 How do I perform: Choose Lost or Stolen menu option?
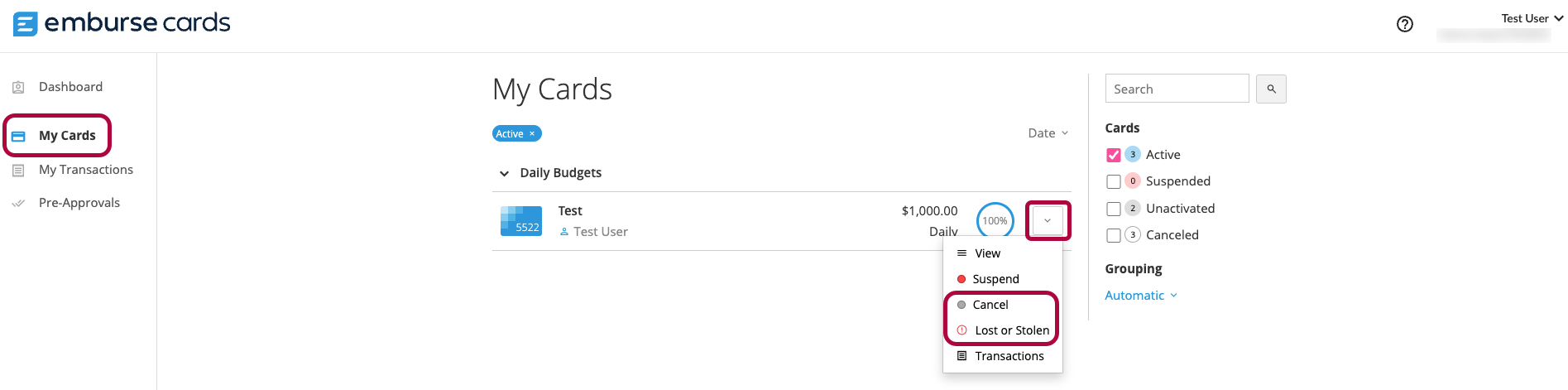pyautogui.click(x=1011, y=330)
